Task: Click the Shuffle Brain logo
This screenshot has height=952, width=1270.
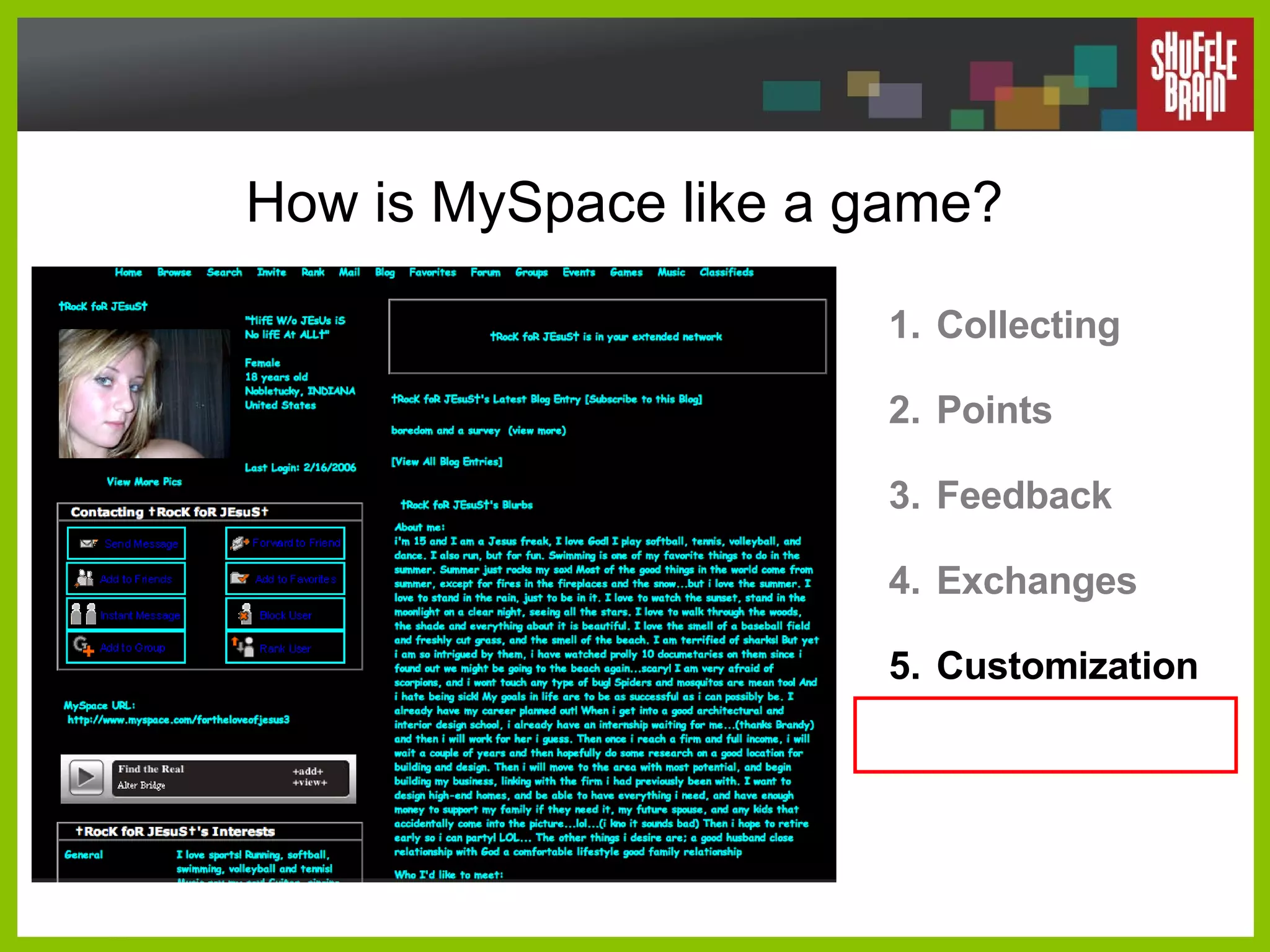Action: pos(1194,74)
